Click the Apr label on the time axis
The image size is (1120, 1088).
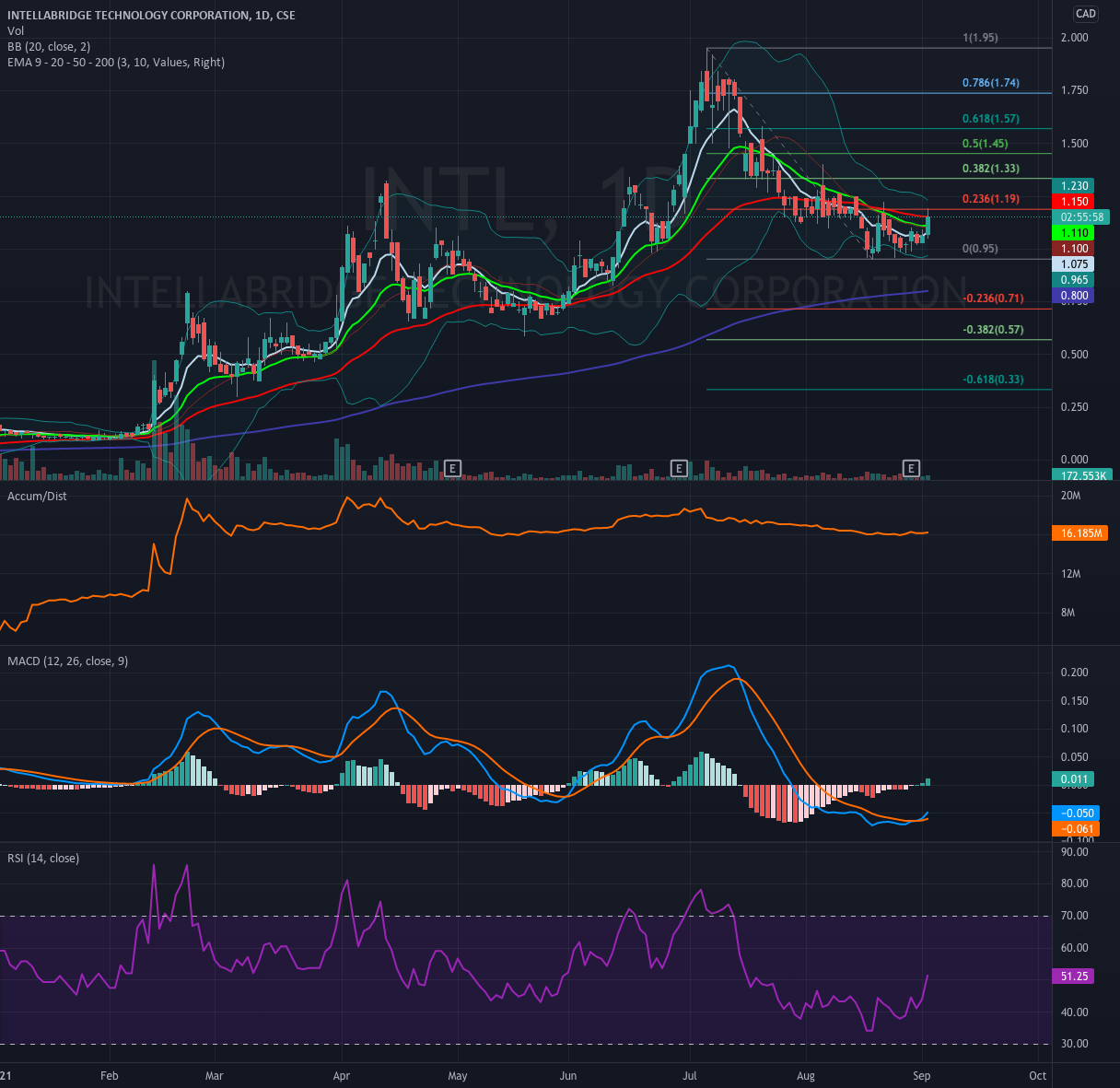tap(342, 1076)
